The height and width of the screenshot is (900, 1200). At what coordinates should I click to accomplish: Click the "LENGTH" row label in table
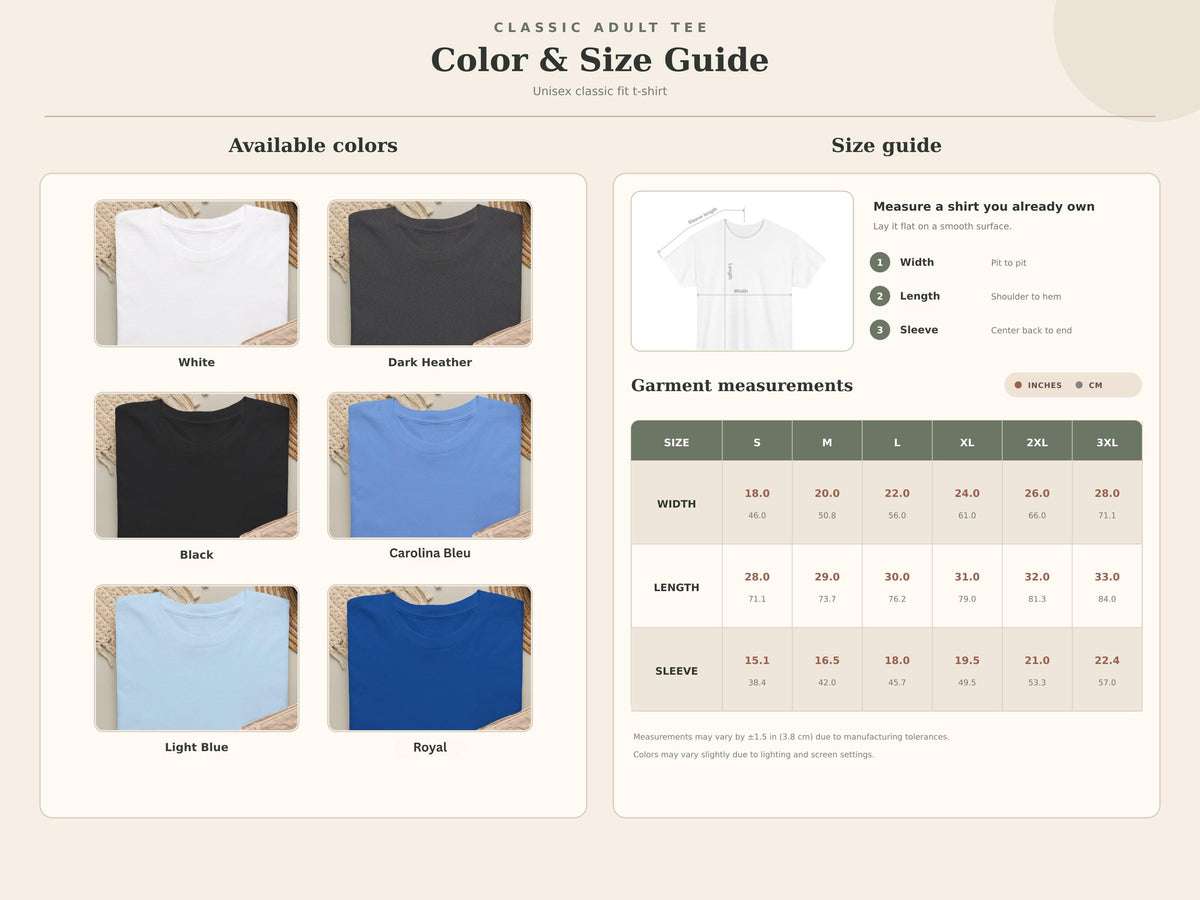pyautogui.click(x=677, y=588)
